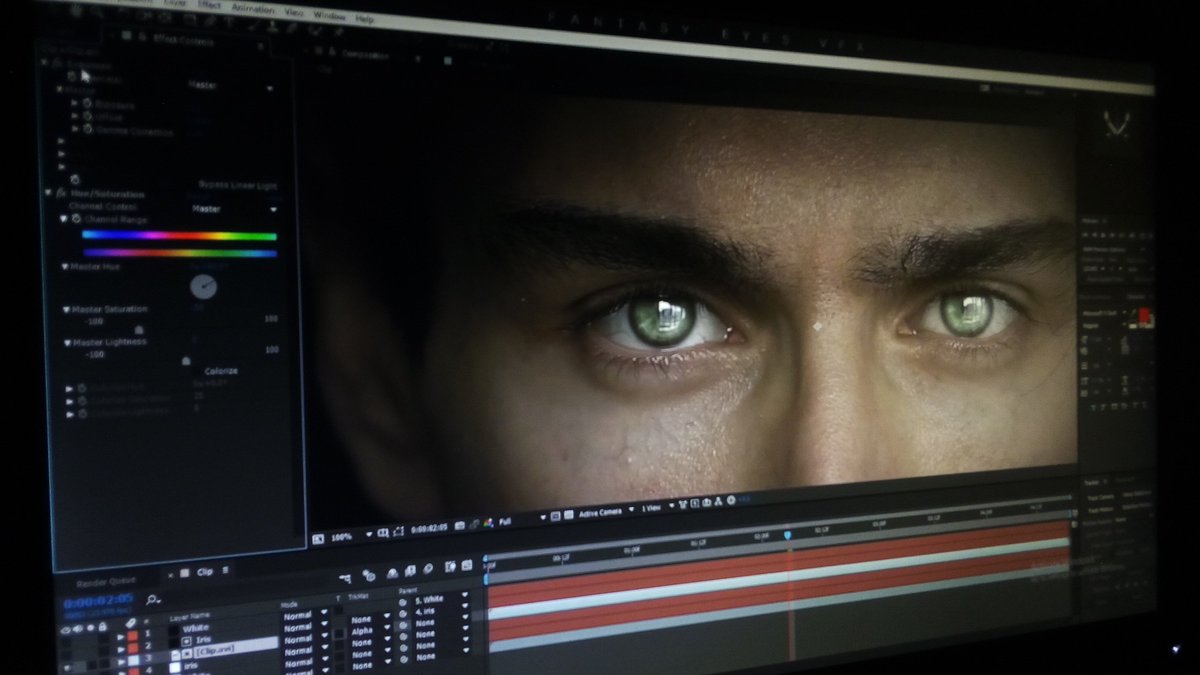Click the Layer Name column header

coord(189,618)
